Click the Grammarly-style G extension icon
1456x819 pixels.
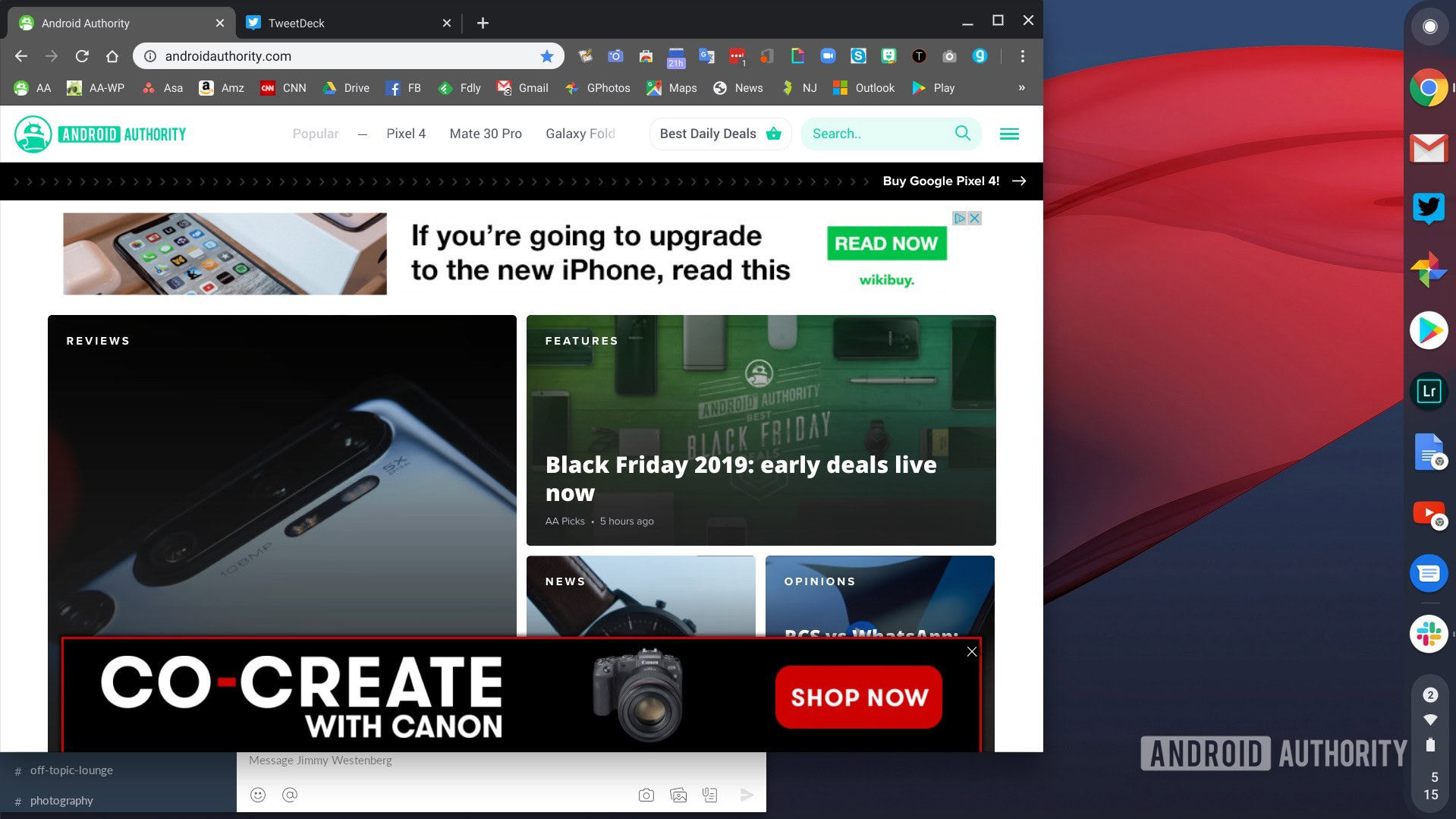point(980,55)
